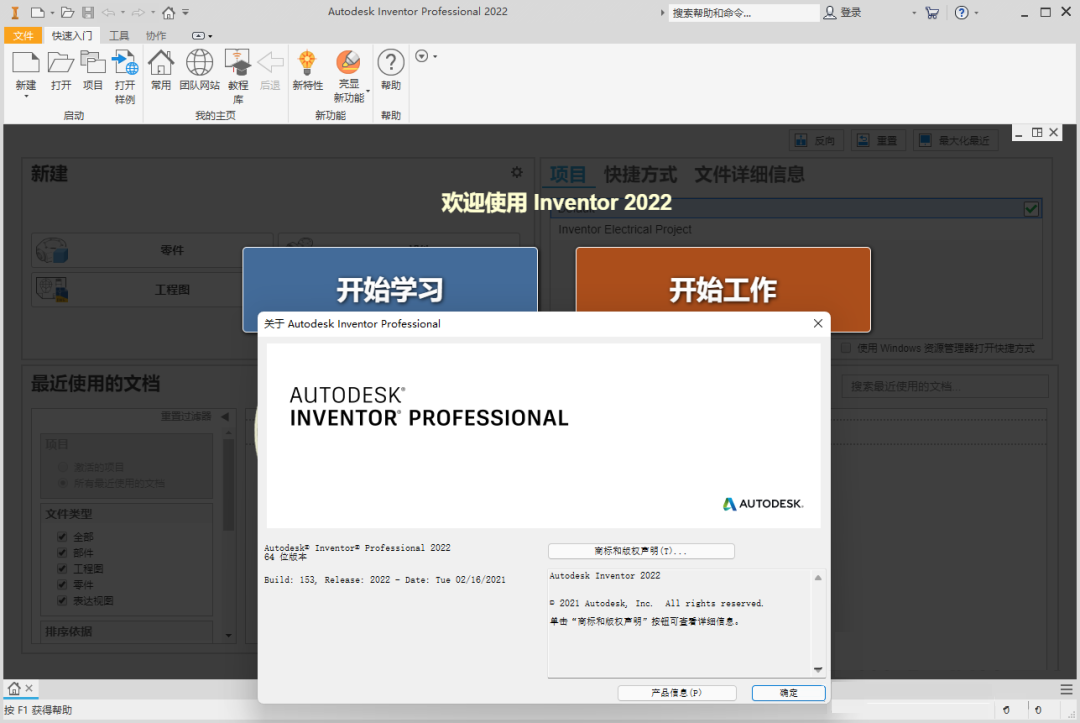
Task: Open the Projects (项目) ribbon icon
Action: click(x=92, y=63)
